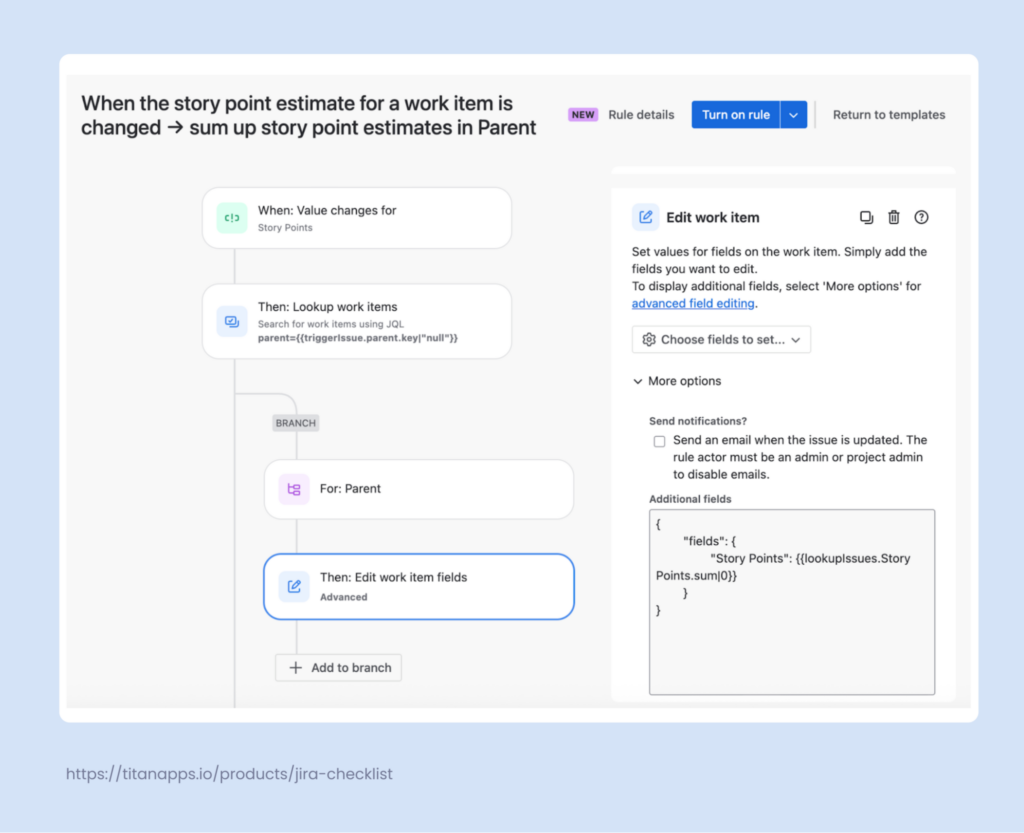Enable 'Send an email when the issue is updated'
Image resolution: width=1024 pixels, height=833 pixels.
tap(659, 440)
